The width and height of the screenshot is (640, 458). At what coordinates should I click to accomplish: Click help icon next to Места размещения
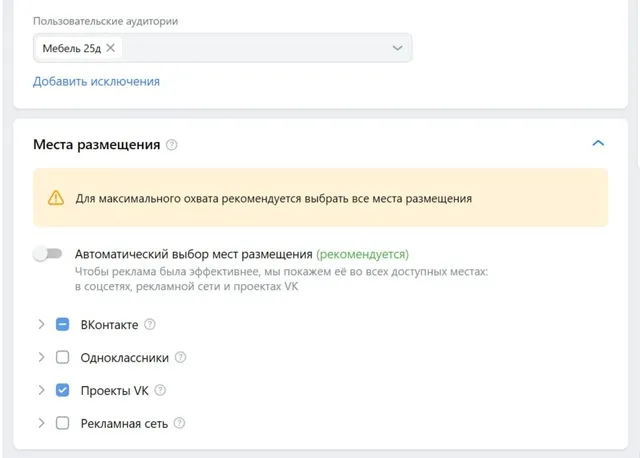click(172, 145)
